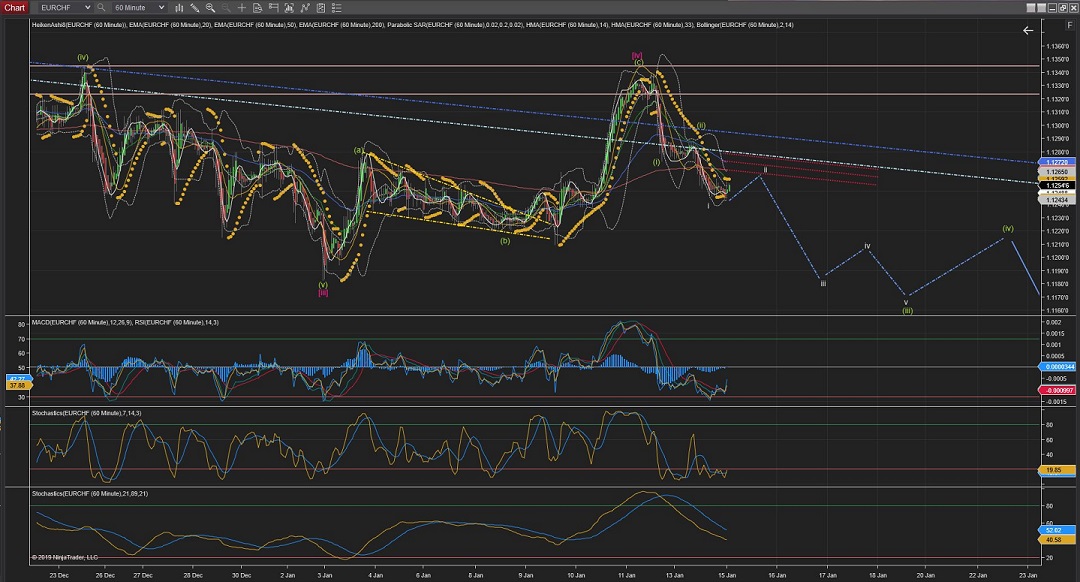This screenshot has width=1080, height=582.
Task: Select the Chart tab
Action: [x=14, y=7]
